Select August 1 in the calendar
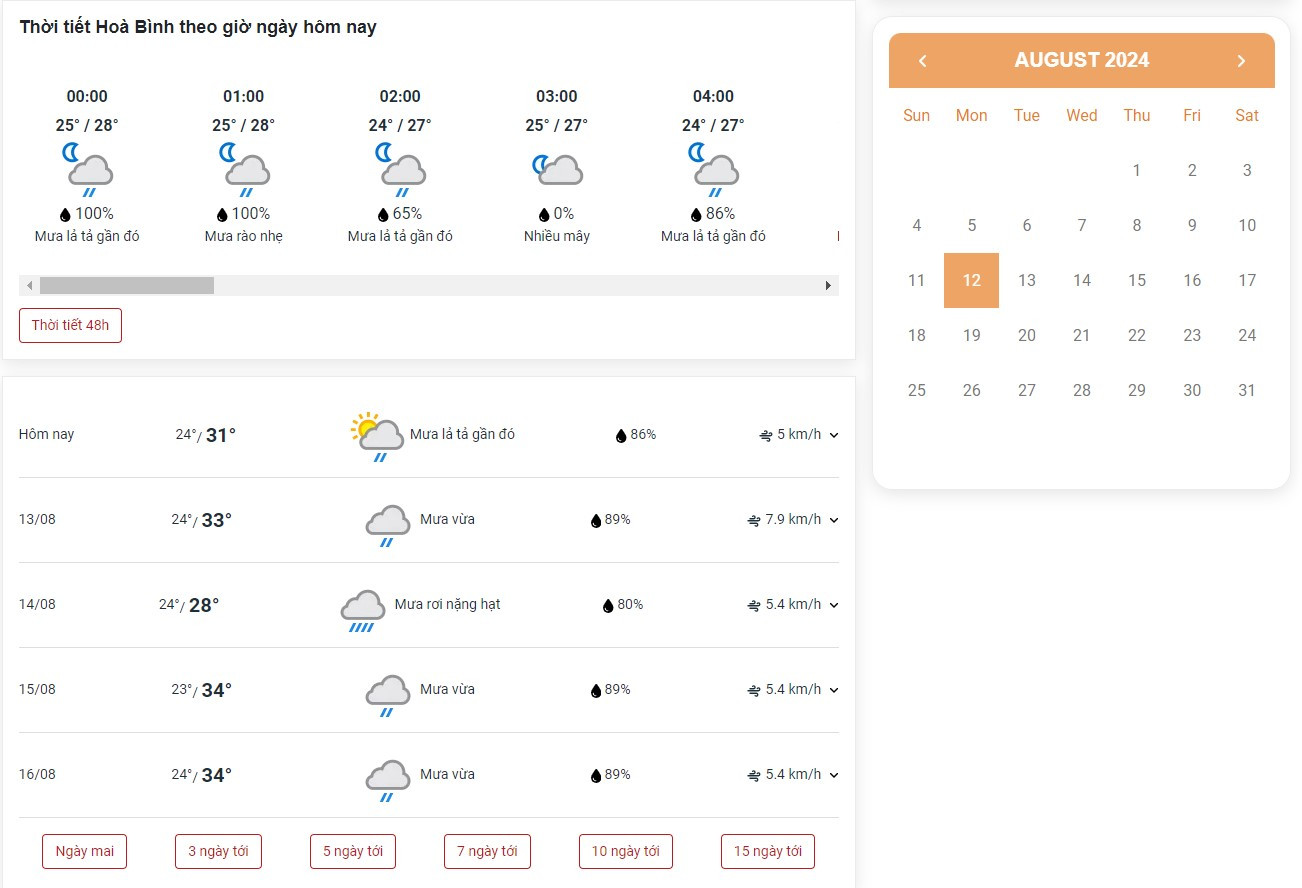Image resolution: width=1302 pixels, height=888 pixels. click(x=1137, y=170)
